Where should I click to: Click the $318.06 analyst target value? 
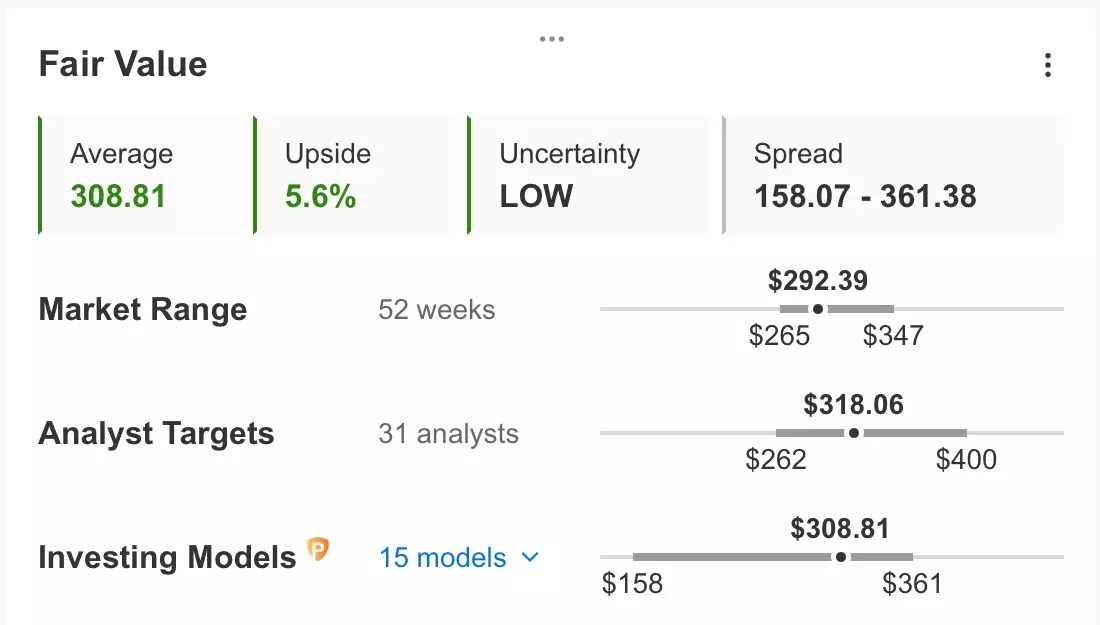click(853, 405)
